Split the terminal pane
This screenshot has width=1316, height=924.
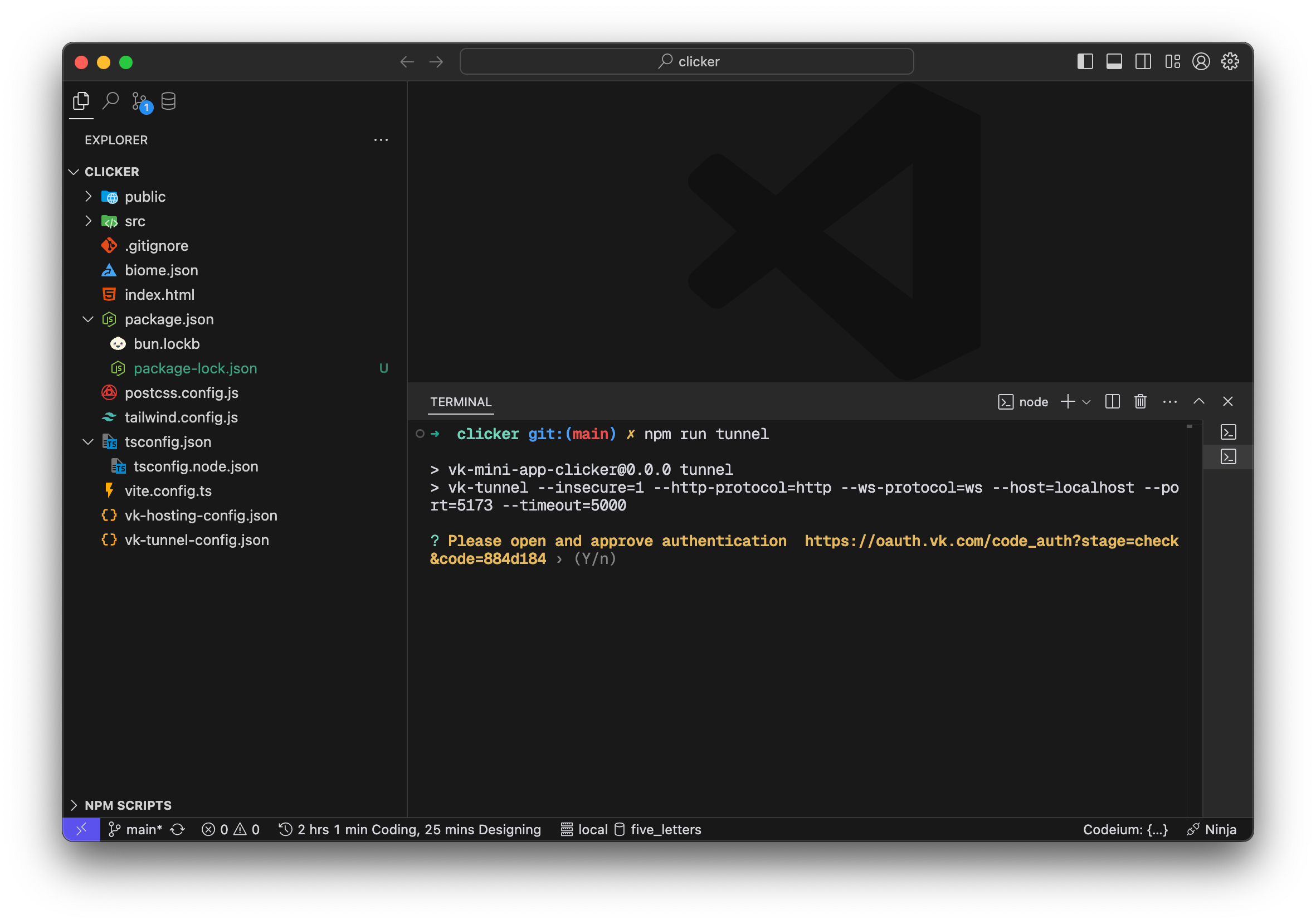coord(1112,402)
